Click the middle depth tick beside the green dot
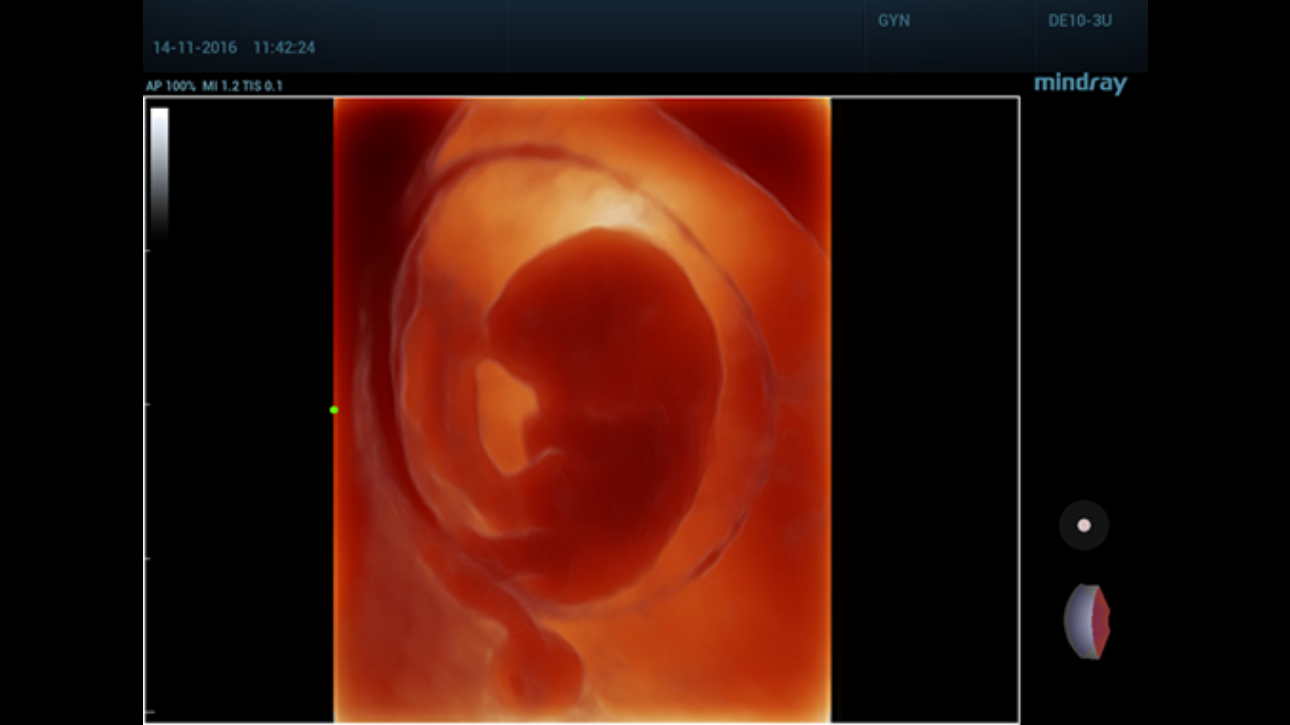This screenshot has height=725, width=1290. pyautogui.click(x=148, y=405)
